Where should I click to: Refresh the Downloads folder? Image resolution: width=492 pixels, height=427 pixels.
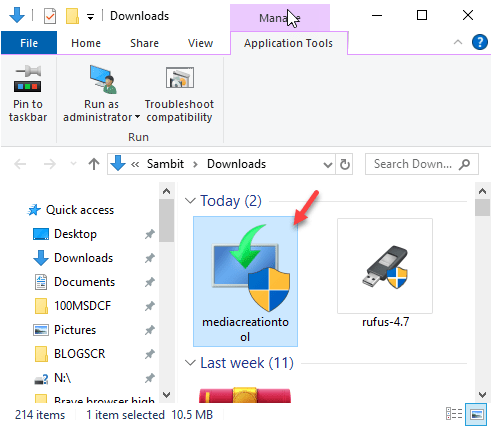pos(345,164)
